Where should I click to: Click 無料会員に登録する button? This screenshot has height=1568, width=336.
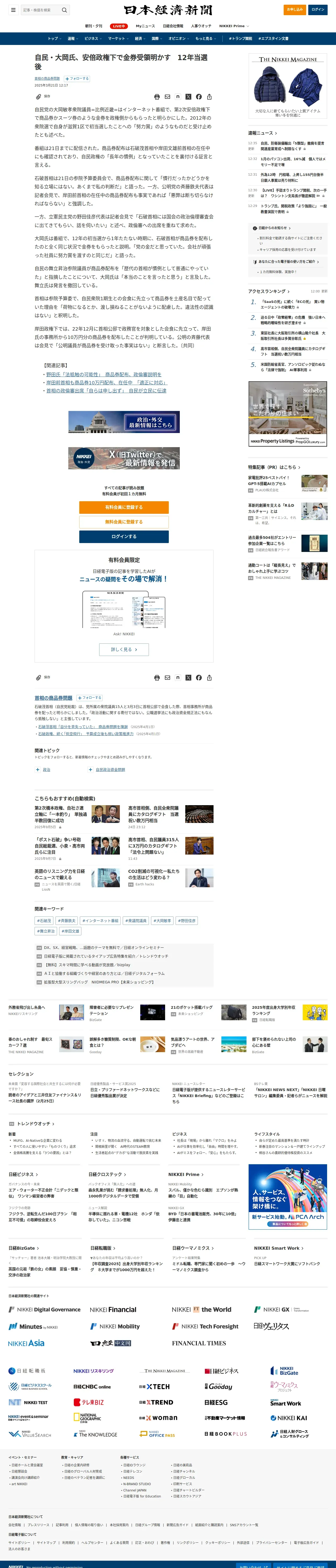point(124,522)
